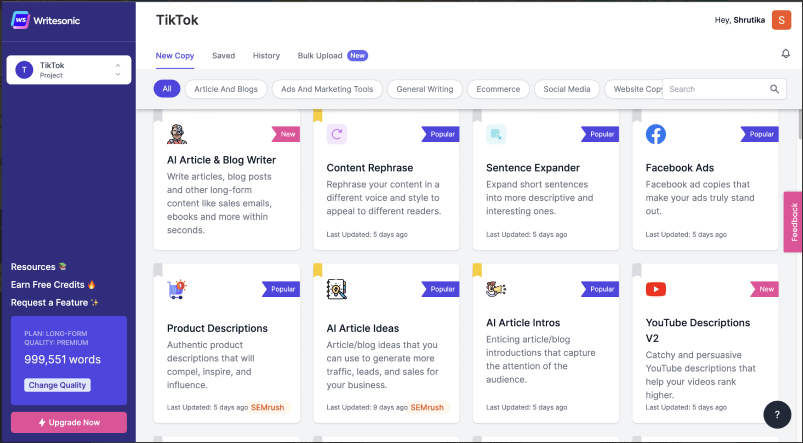Click the Product Descriptions cart icon

click(177, 289)
